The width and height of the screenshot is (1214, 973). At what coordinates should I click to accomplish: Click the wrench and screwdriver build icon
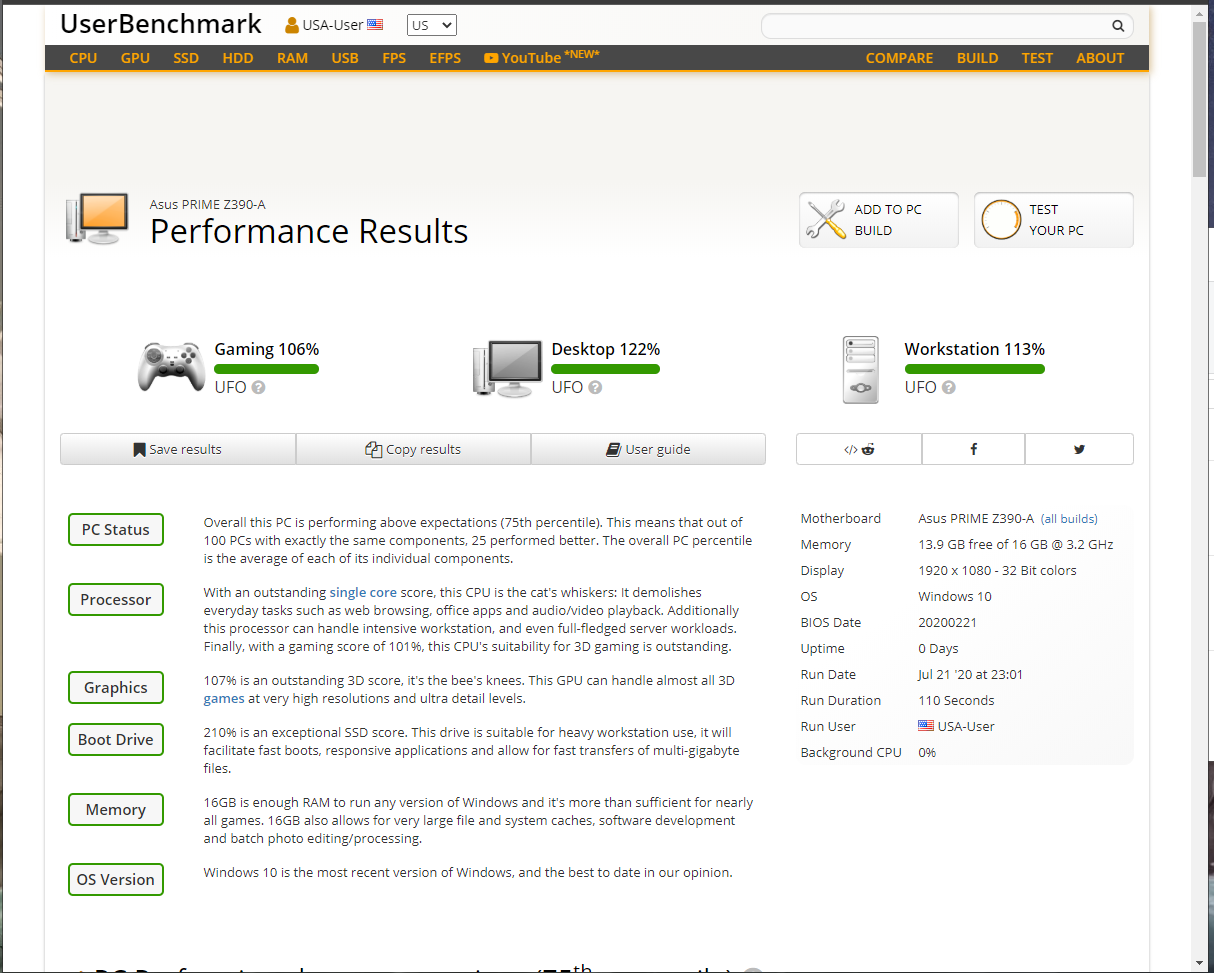[826, 220]
